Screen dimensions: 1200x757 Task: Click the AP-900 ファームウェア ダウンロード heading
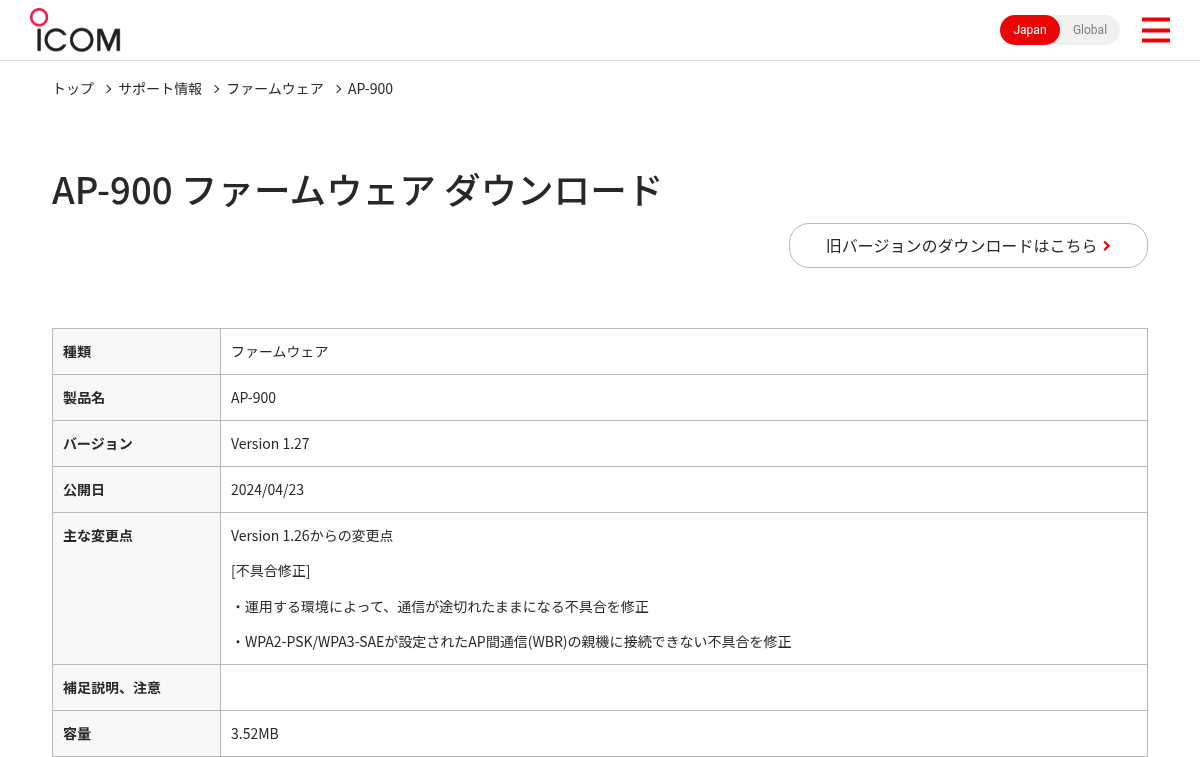pos(357,190)
